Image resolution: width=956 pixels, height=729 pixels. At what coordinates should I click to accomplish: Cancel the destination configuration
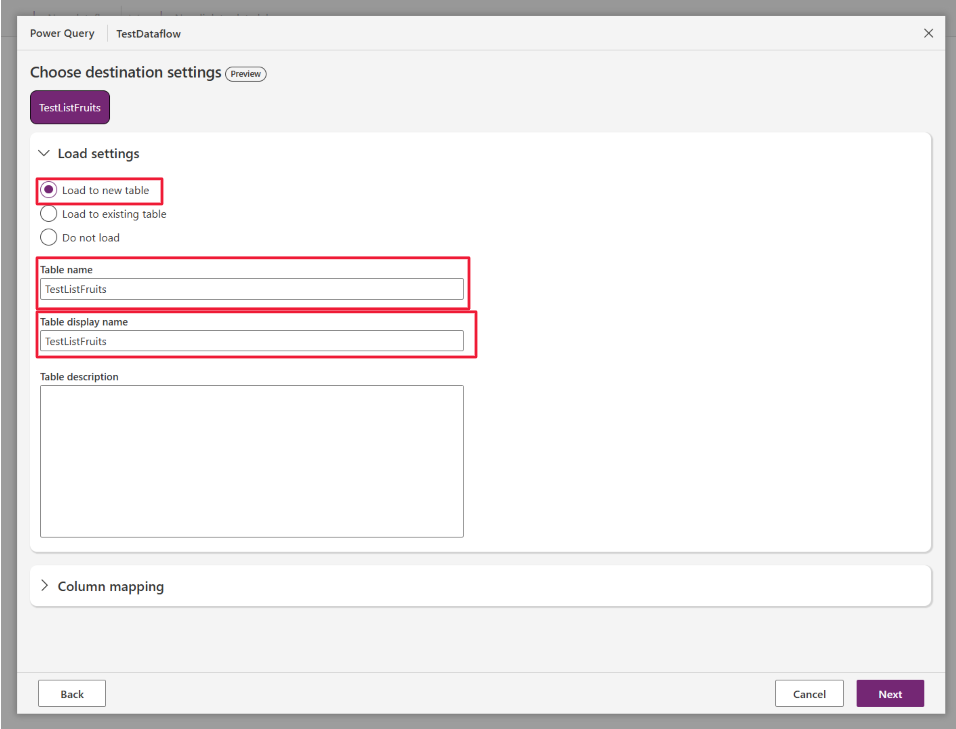tap(808, 693)
